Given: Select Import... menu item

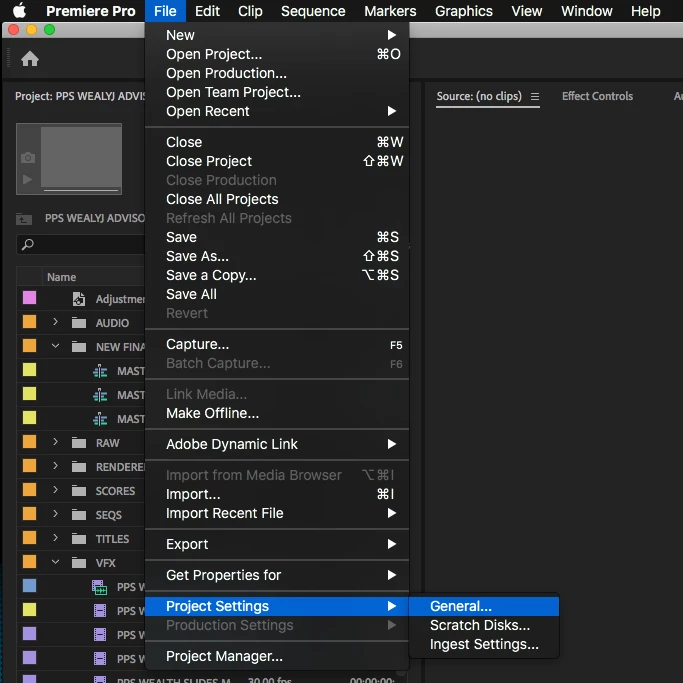Looking at the screenshot, I should [x=277, y=494].
